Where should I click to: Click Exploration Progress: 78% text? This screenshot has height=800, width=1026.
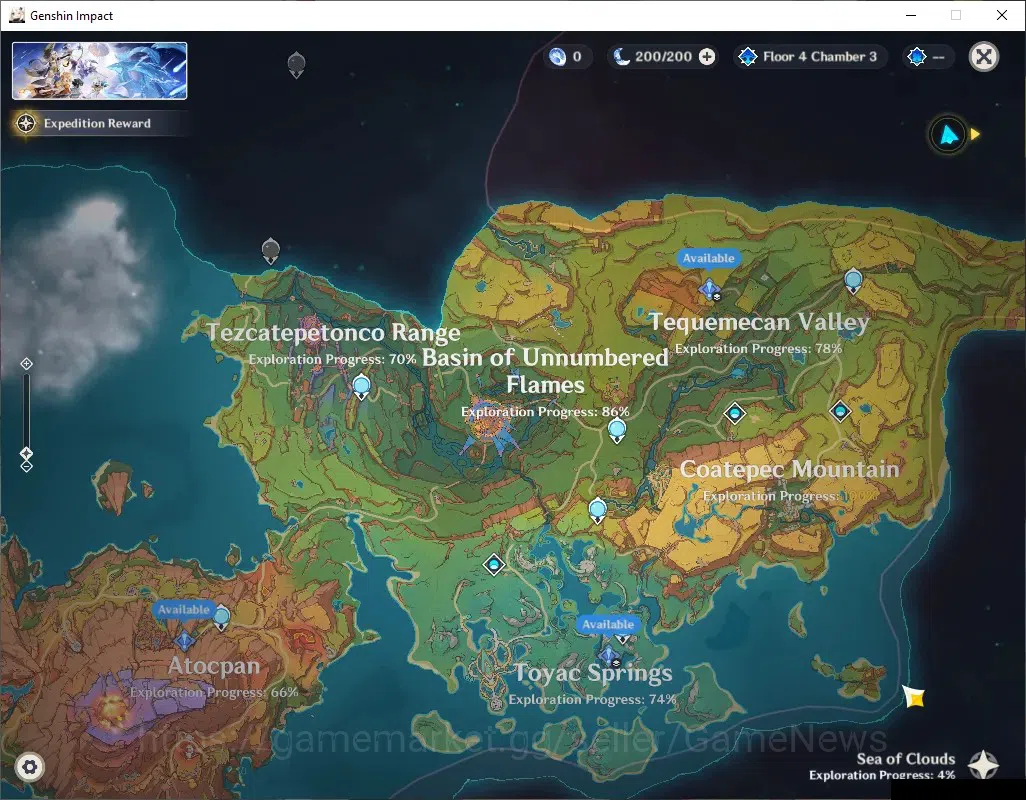(758, 349)
